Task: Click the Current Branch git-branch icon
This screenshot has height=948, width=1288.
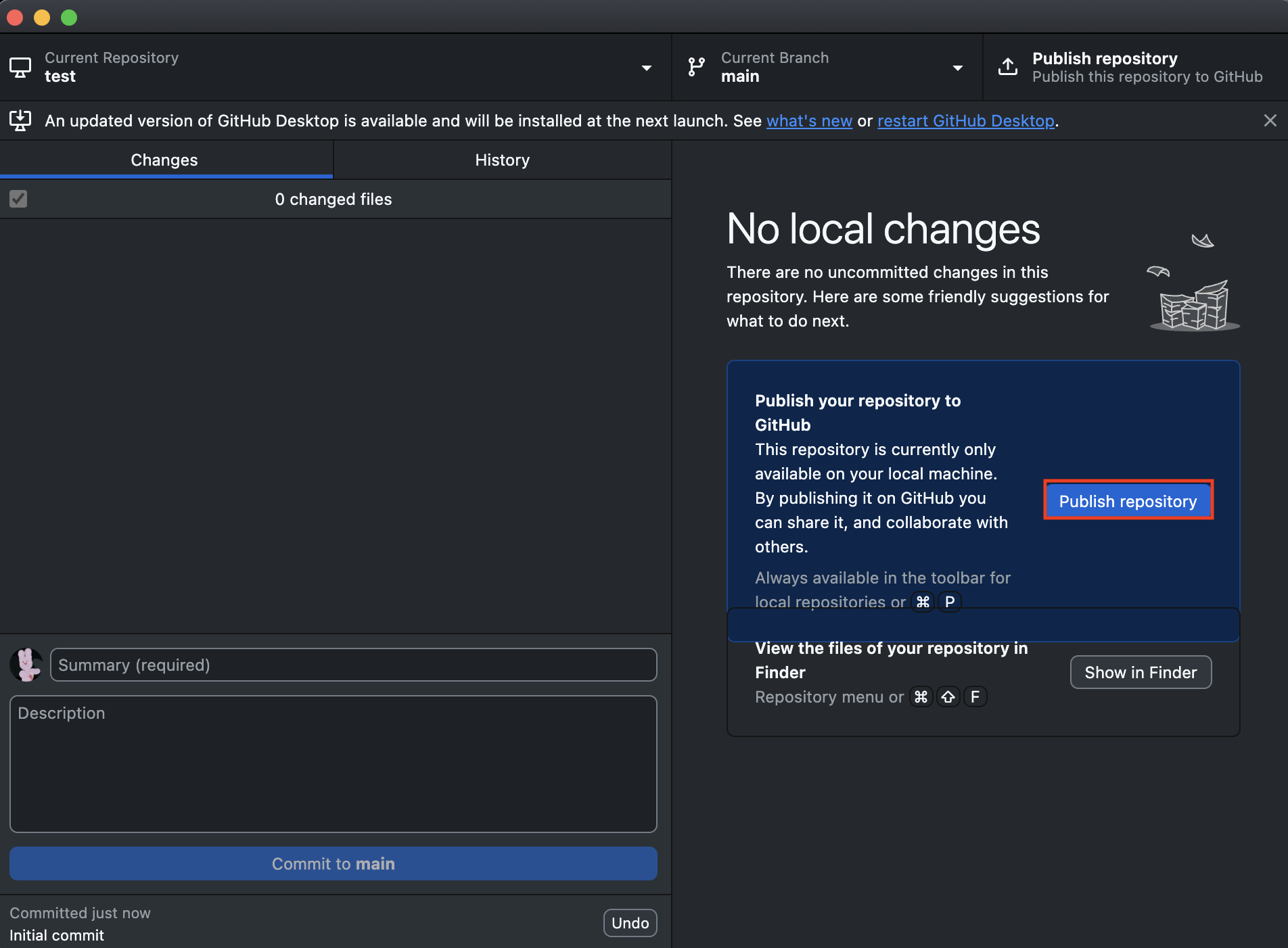Action: [696, 67]
